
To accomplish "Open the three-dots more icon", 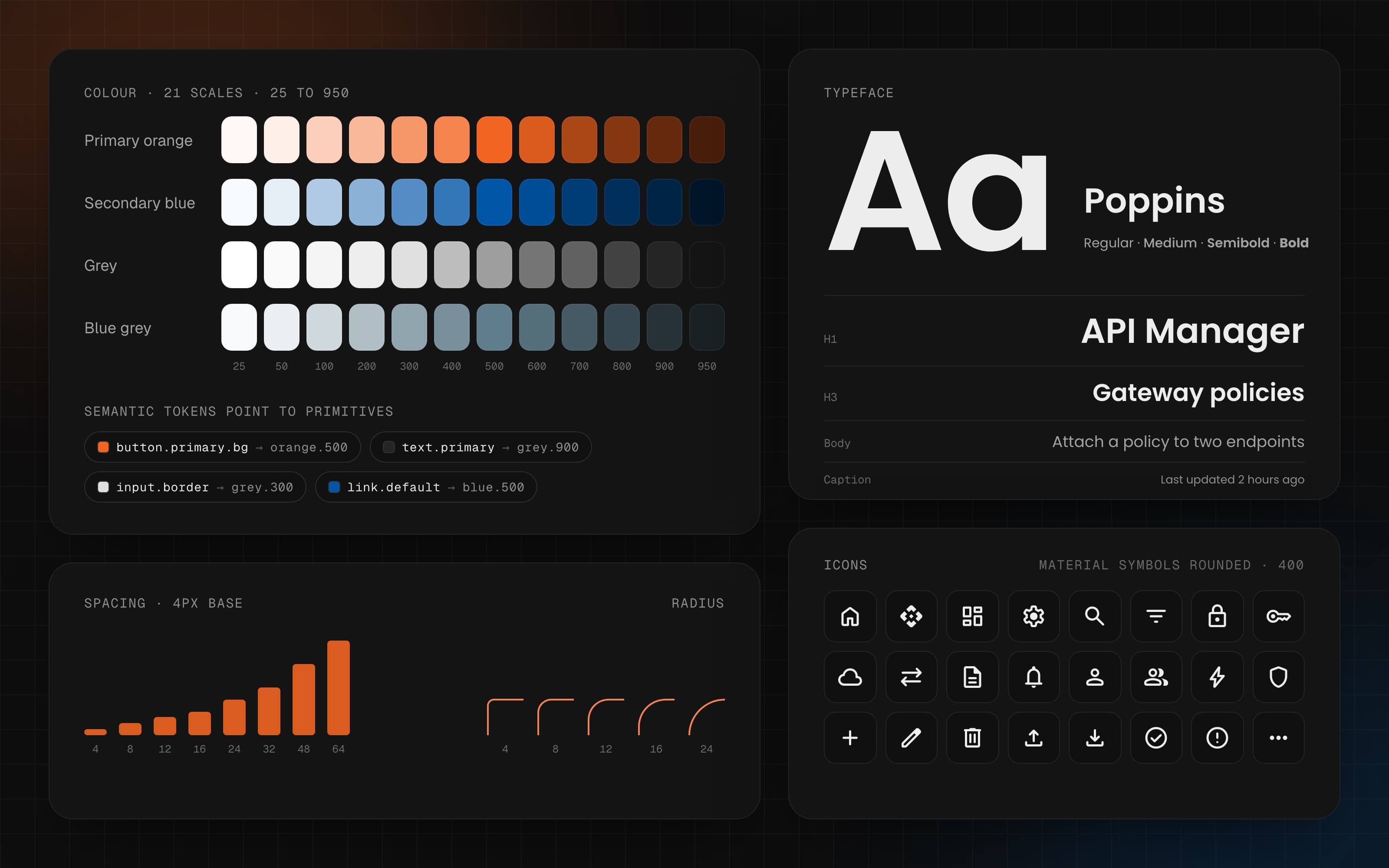I will (x=1278, y=738).
